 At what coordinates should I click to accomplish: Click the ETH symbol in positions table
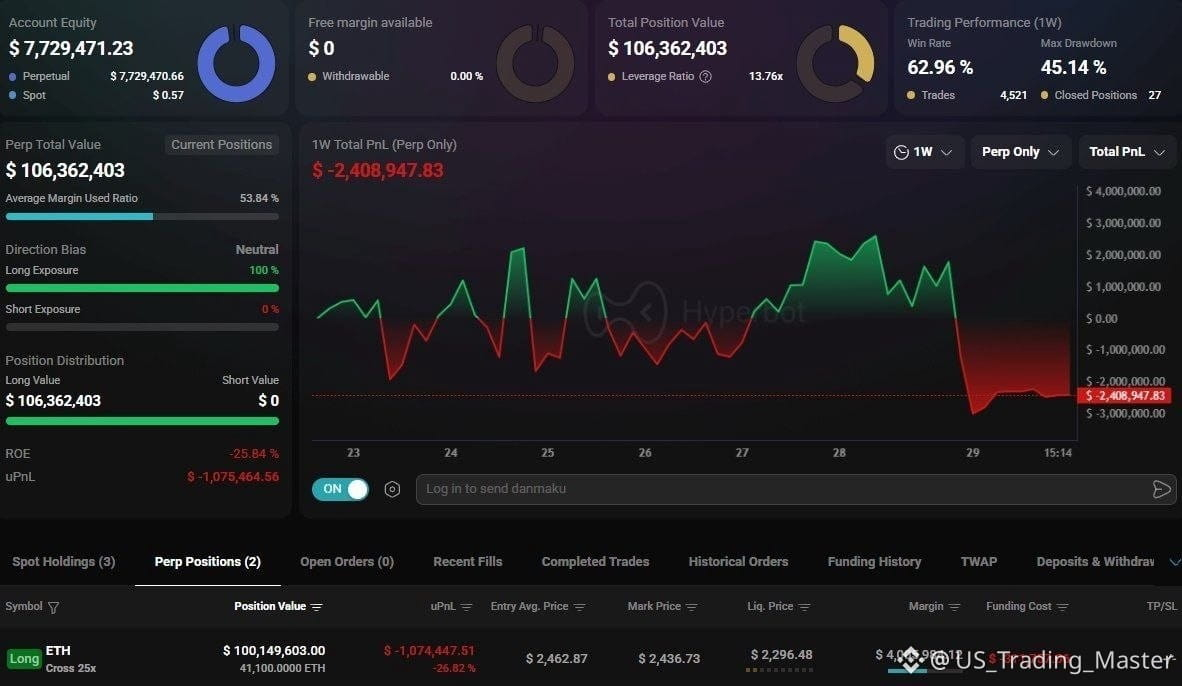(58, 651)
